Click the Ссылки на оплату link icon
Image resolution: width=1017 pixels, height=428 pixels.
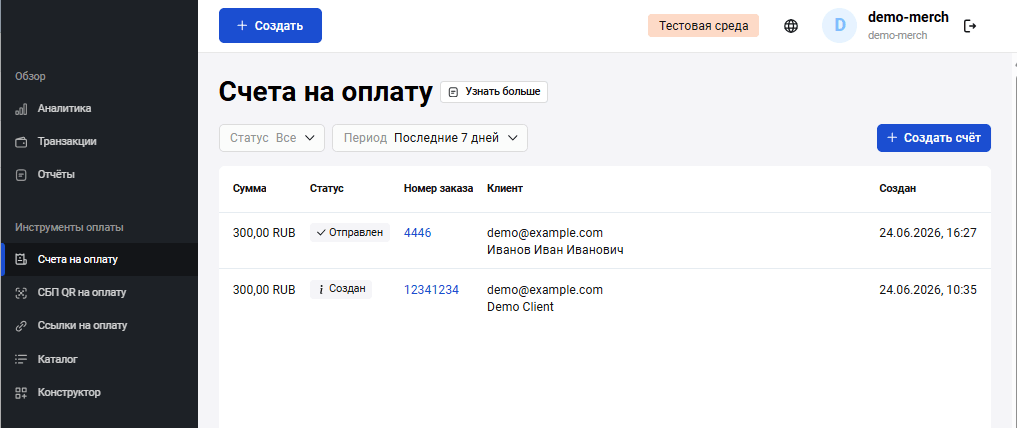(21, 326)
